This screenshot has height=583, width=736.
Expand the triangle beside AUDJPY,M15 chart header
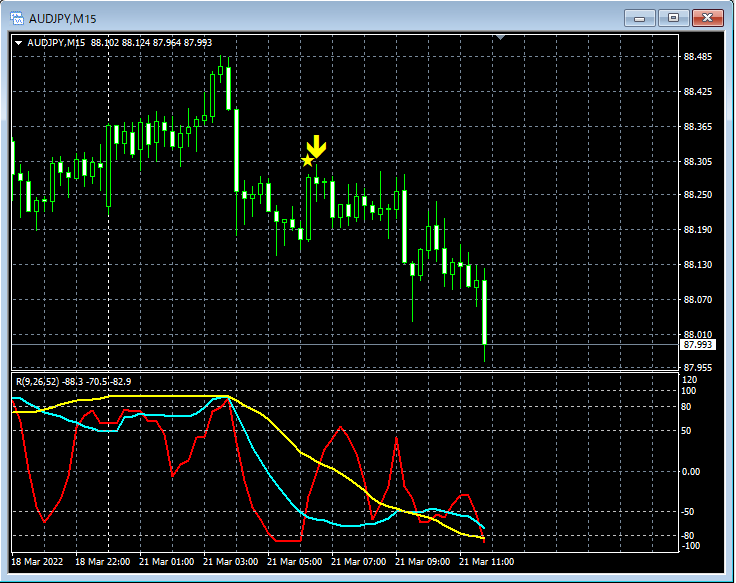coord(18,43)
